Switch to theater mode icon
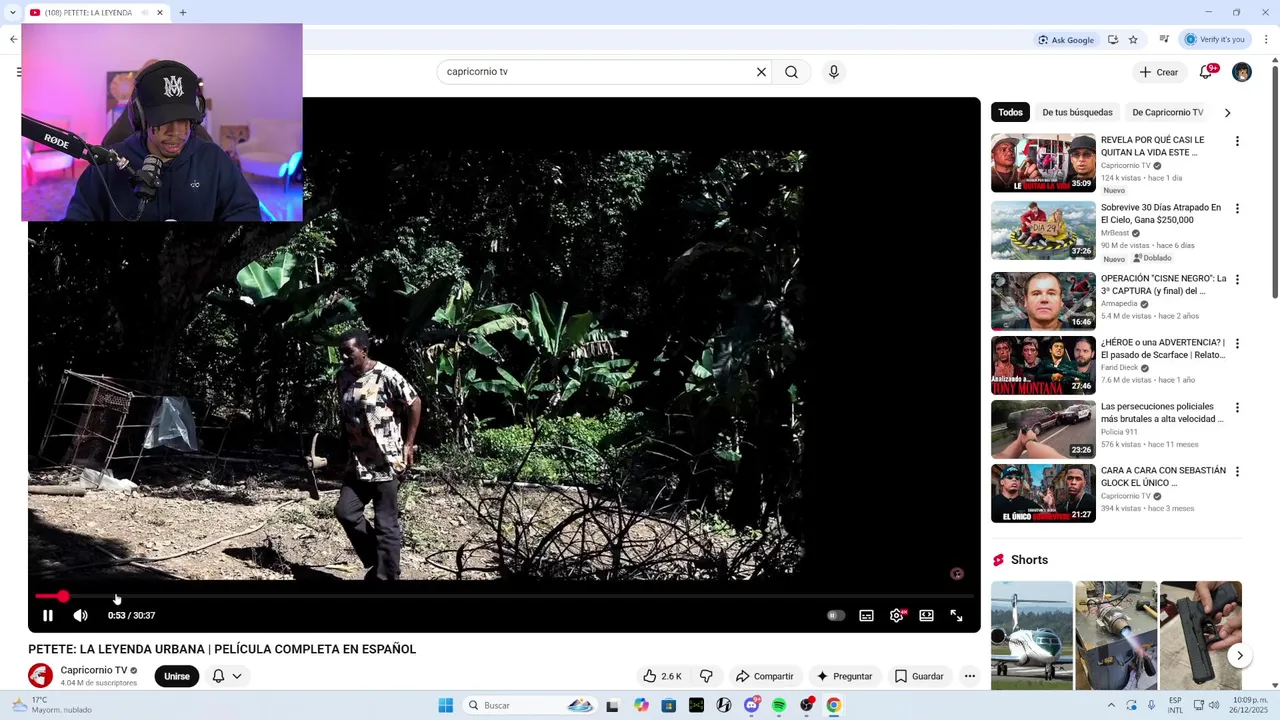The height and width of the screenshot is (720, 1280). click(x=926, y=616)
